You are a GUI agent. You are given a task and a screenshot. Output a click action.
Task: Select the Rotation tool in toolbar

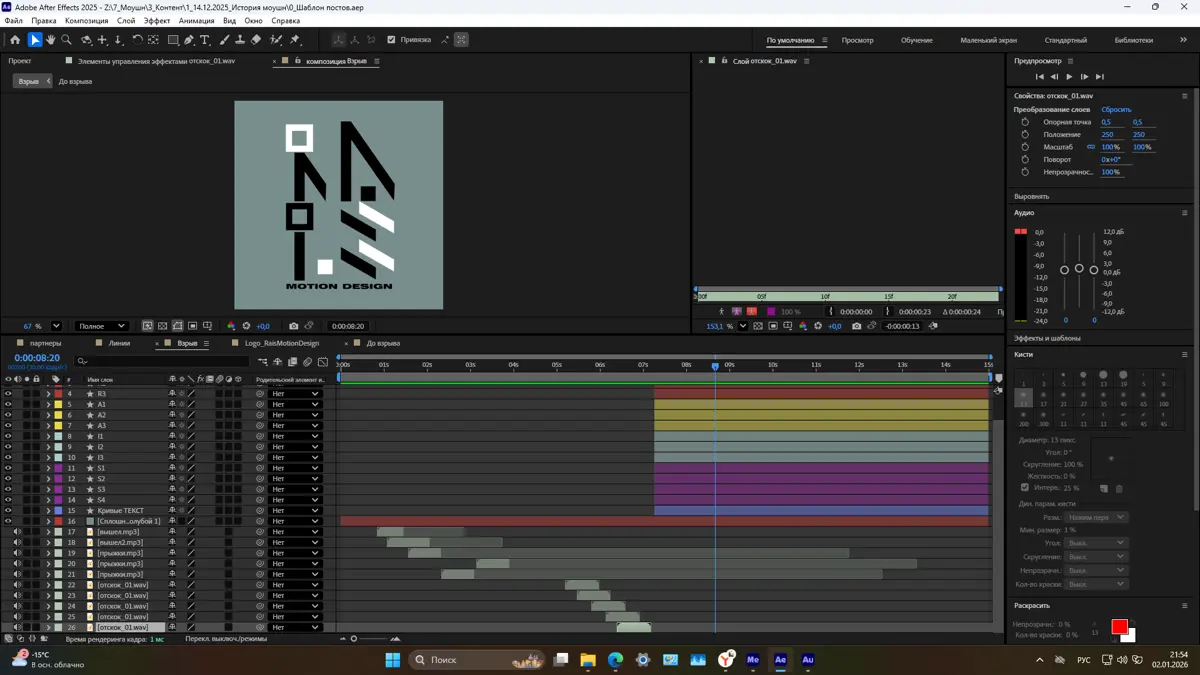tap(137, 40)
